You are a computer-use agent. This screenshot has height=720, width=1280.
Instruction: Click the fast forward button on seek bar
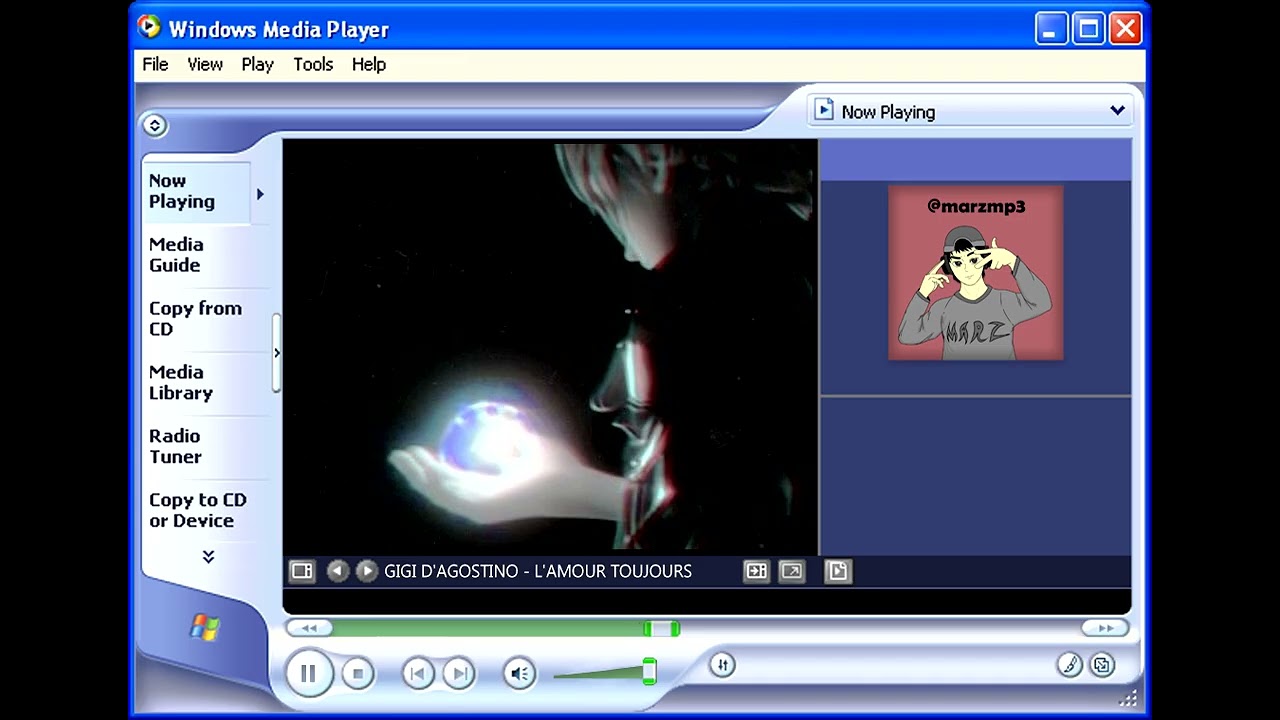tap(1106, 628)
